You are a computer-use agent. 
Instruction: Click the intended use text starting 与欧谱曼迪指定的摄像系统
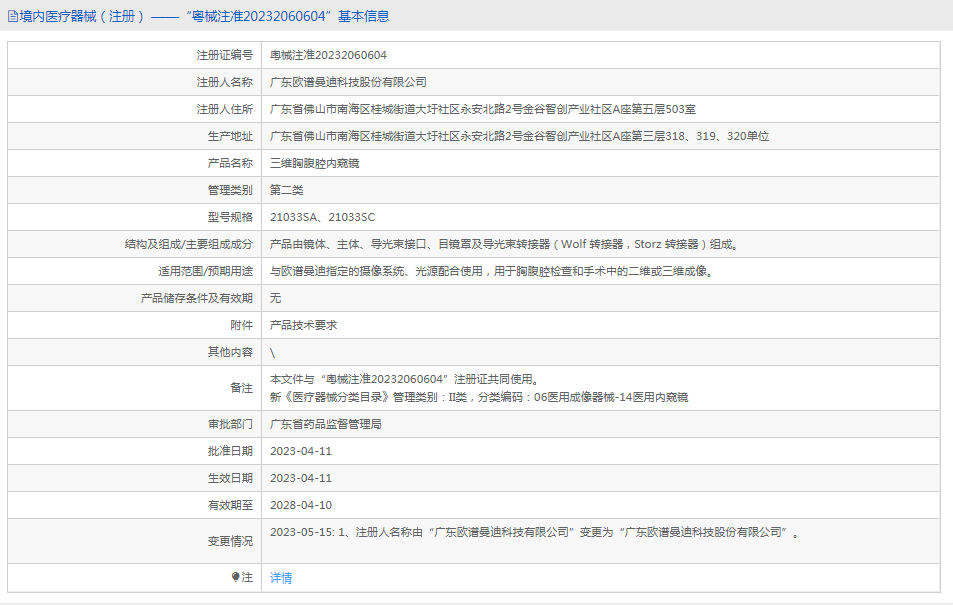click(x=491, y=271)
